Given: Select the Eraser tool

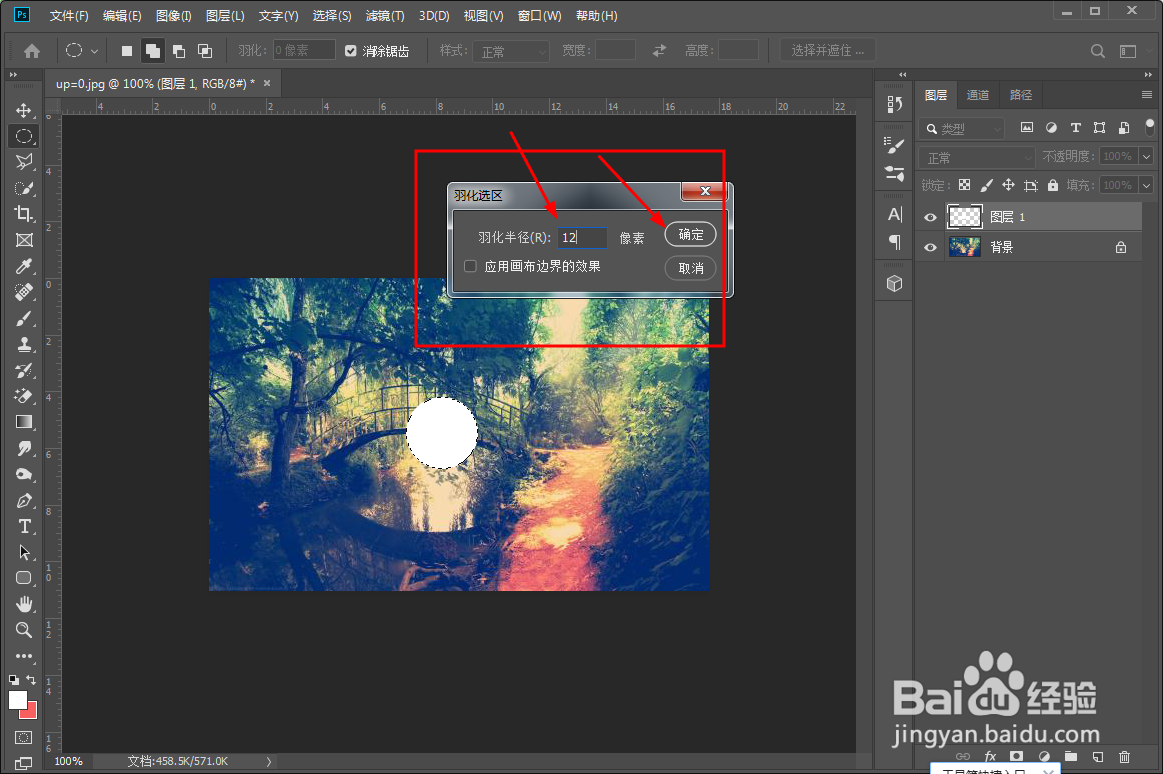Looking at the screenshot, I should [24, 396].
